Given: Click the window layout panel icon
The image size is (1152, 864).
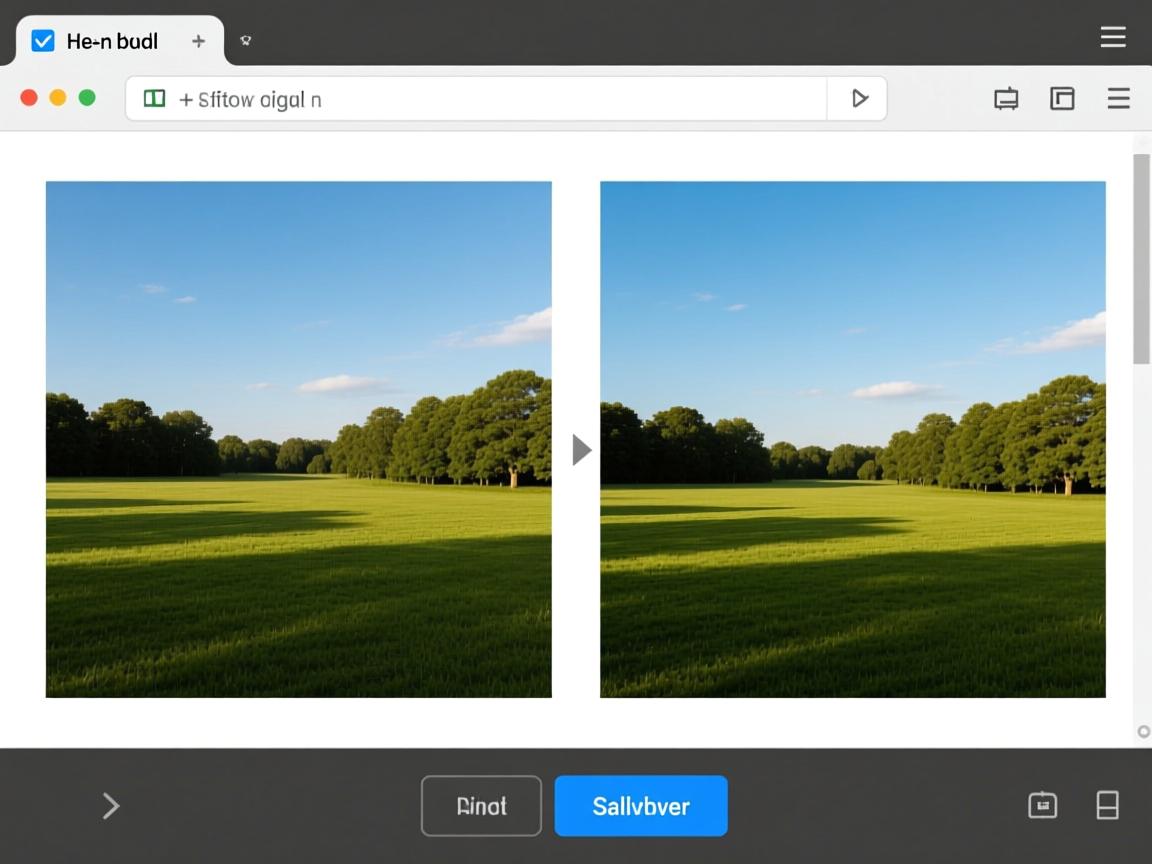Looking at the screenshot, I should click(x=1062, y=98).
